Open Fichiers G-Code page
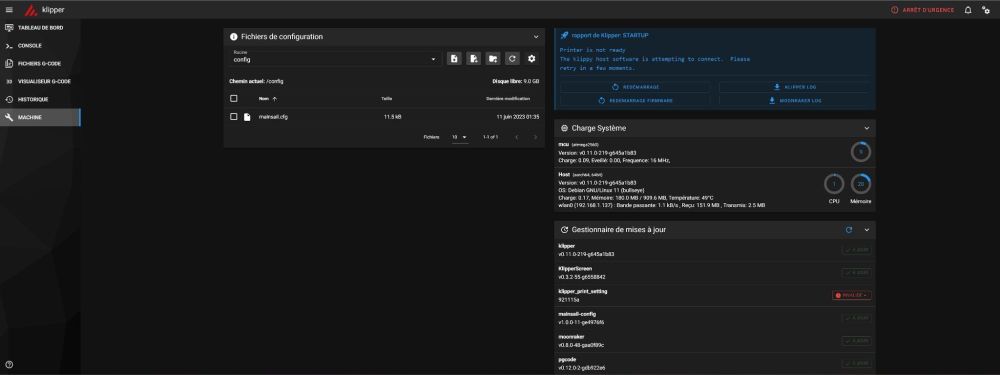 click(40, 64)
